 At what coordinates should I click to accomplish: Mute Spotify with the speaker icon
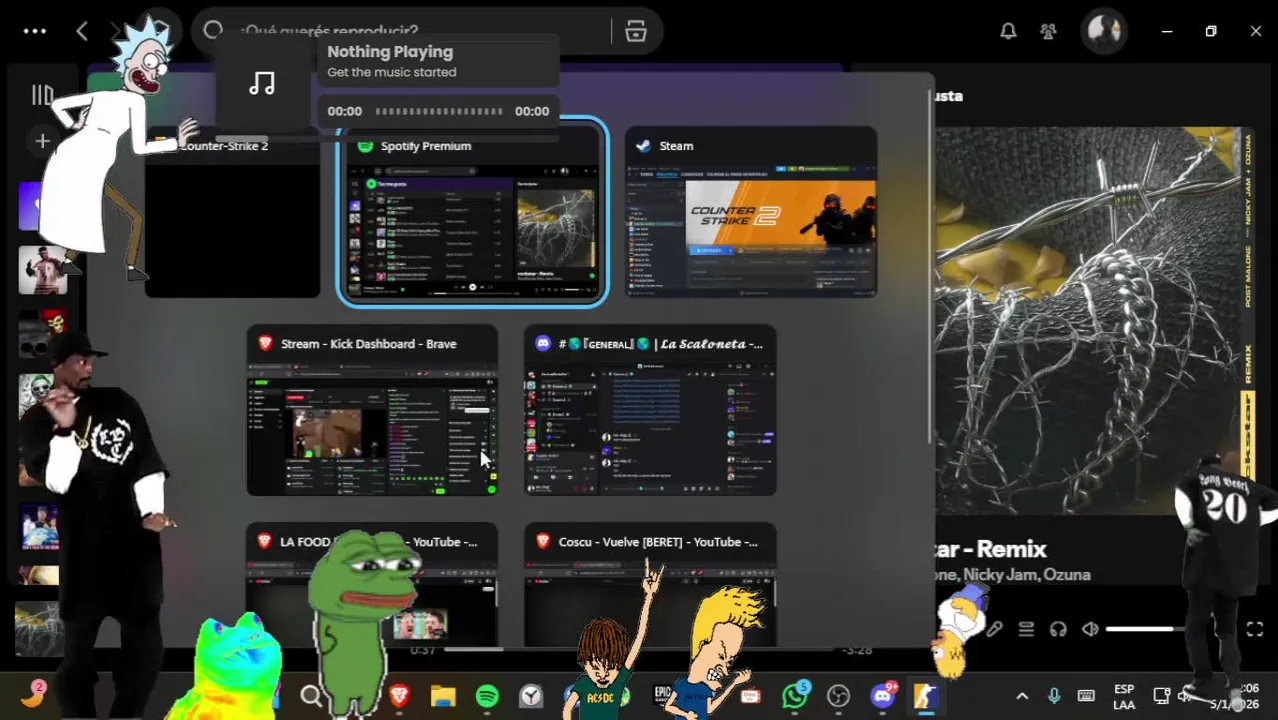1090,629
